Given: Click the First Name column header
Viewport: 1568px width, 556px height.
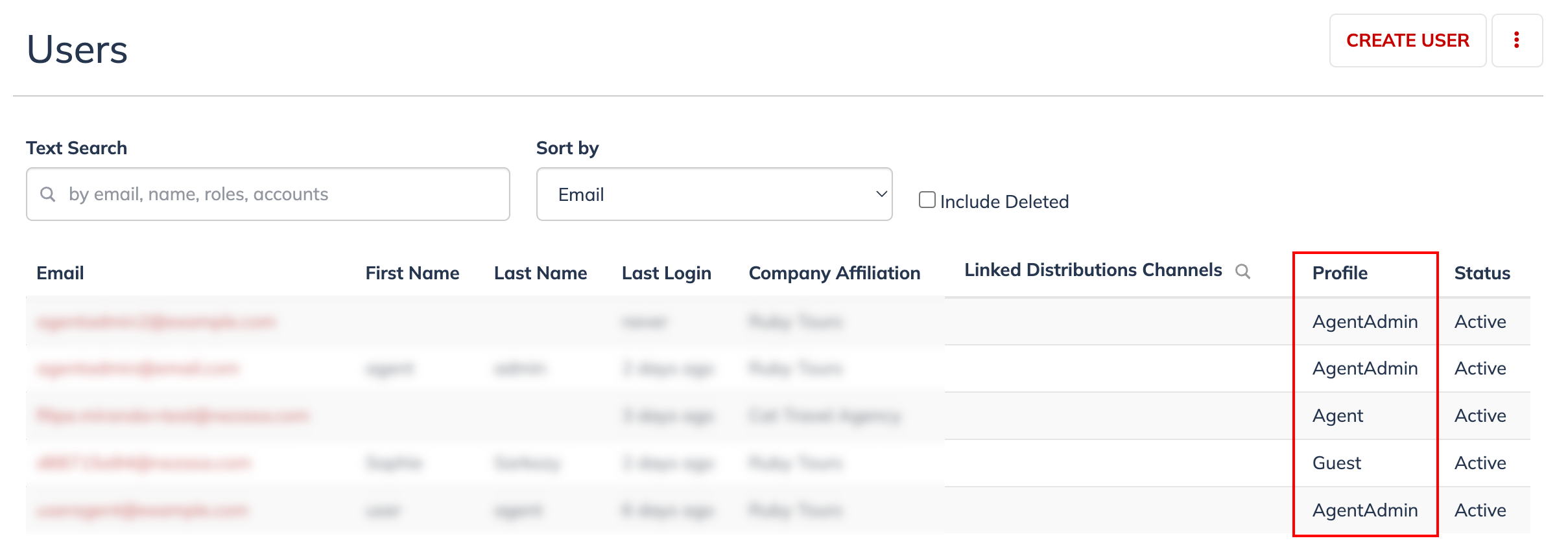Looking at the screenshot, I should [x=412, y=273].
